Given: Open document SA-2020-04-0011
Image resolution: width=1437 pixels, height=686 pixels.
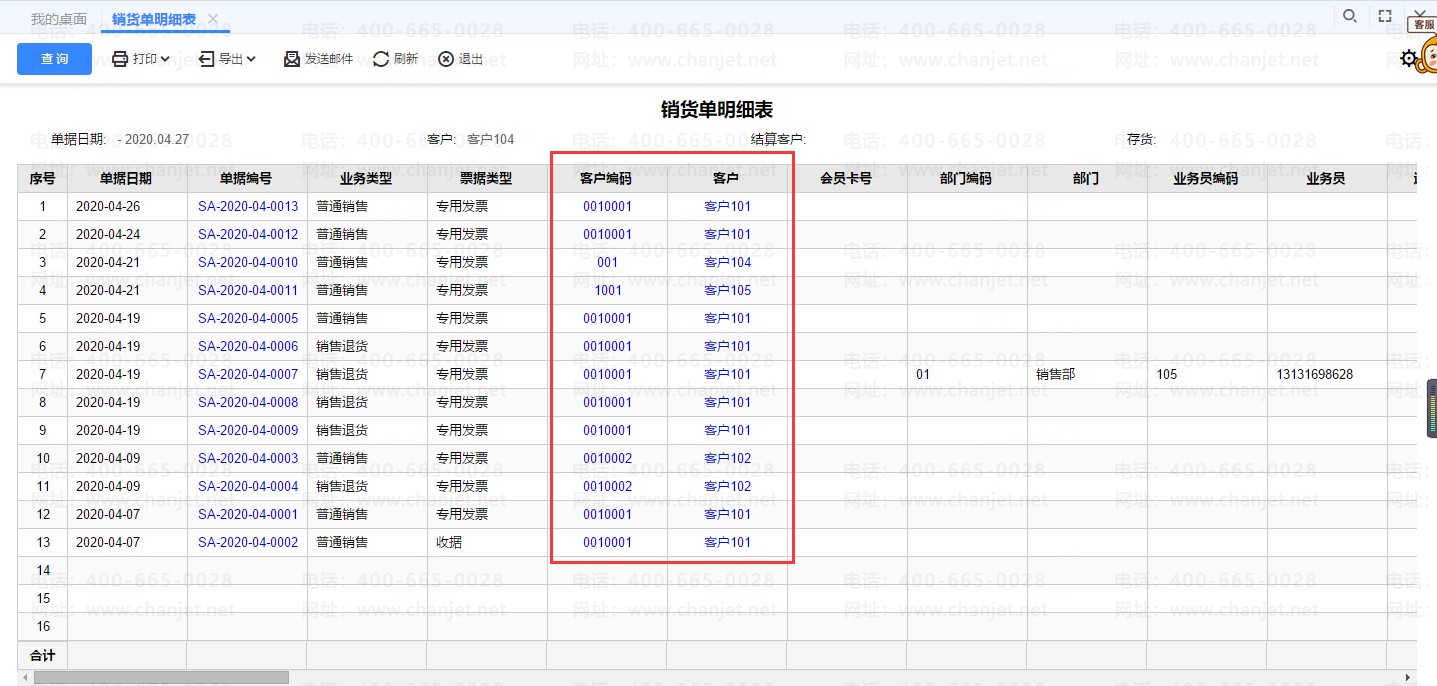Looking at the screenshot, I should tap(248, 291).
